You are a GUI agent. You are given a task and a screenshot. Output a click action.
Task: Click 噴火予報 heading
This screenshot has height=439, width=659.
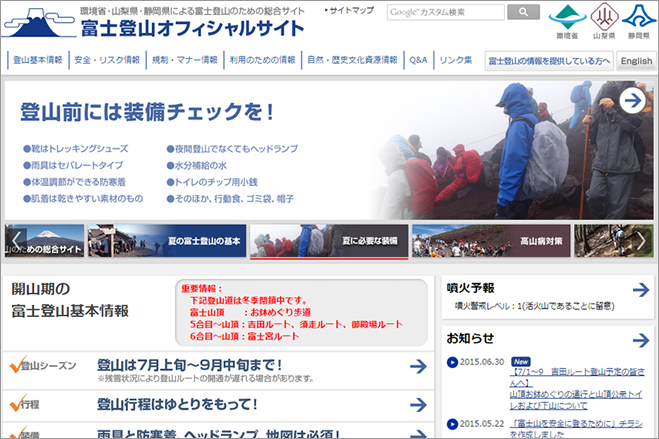click(x=470, y=288)
